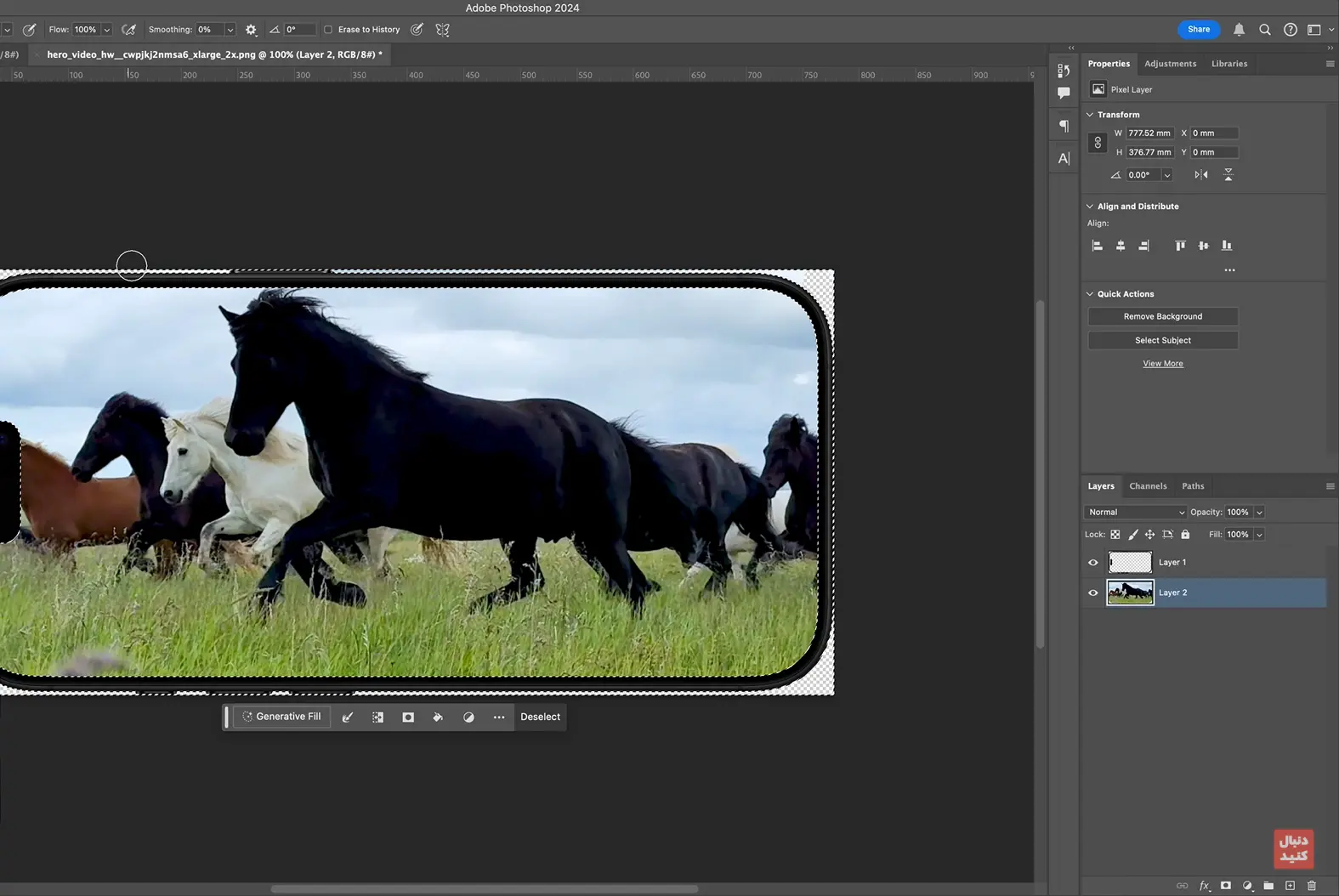
Task: Fill selection paint bucket icon in contextual bar
Action: pos(438,717)
